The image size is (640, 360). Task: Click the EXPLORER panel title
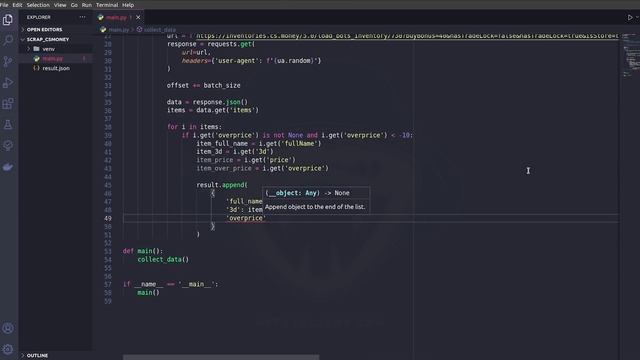[x=39, y=17]
